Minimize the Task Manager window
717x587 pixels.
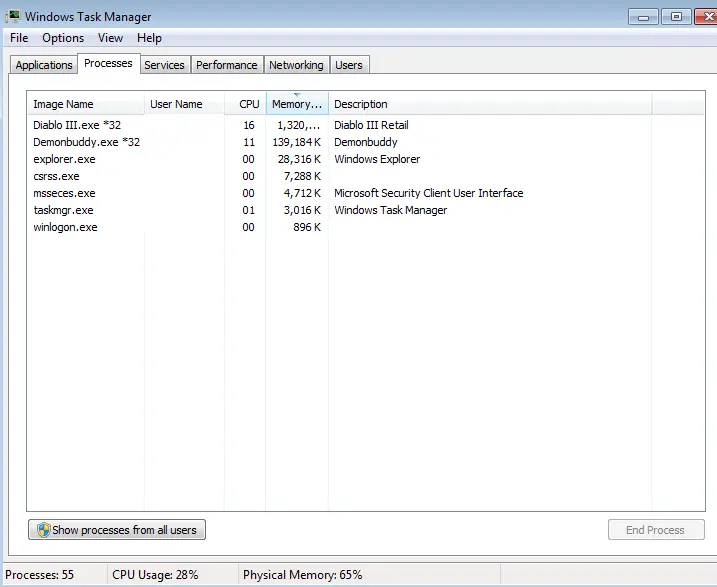[643, 17]
